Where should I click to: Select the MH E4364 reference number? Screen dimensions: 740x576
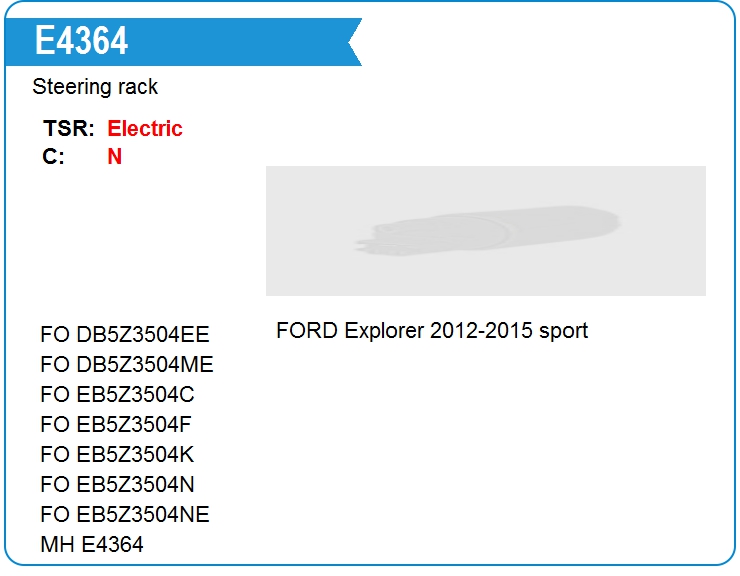click(92, 544)
